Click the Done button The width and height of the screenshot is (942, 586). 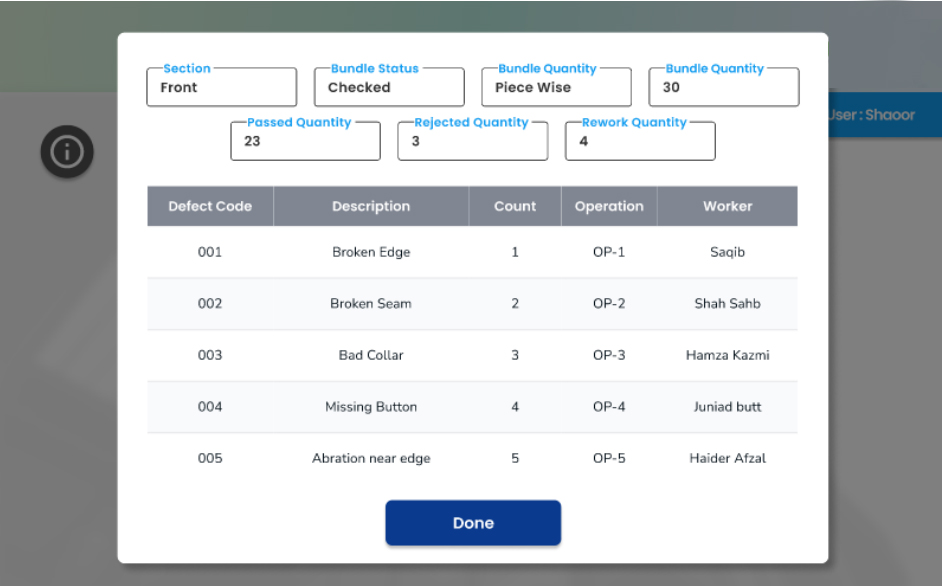pos(473,523)
